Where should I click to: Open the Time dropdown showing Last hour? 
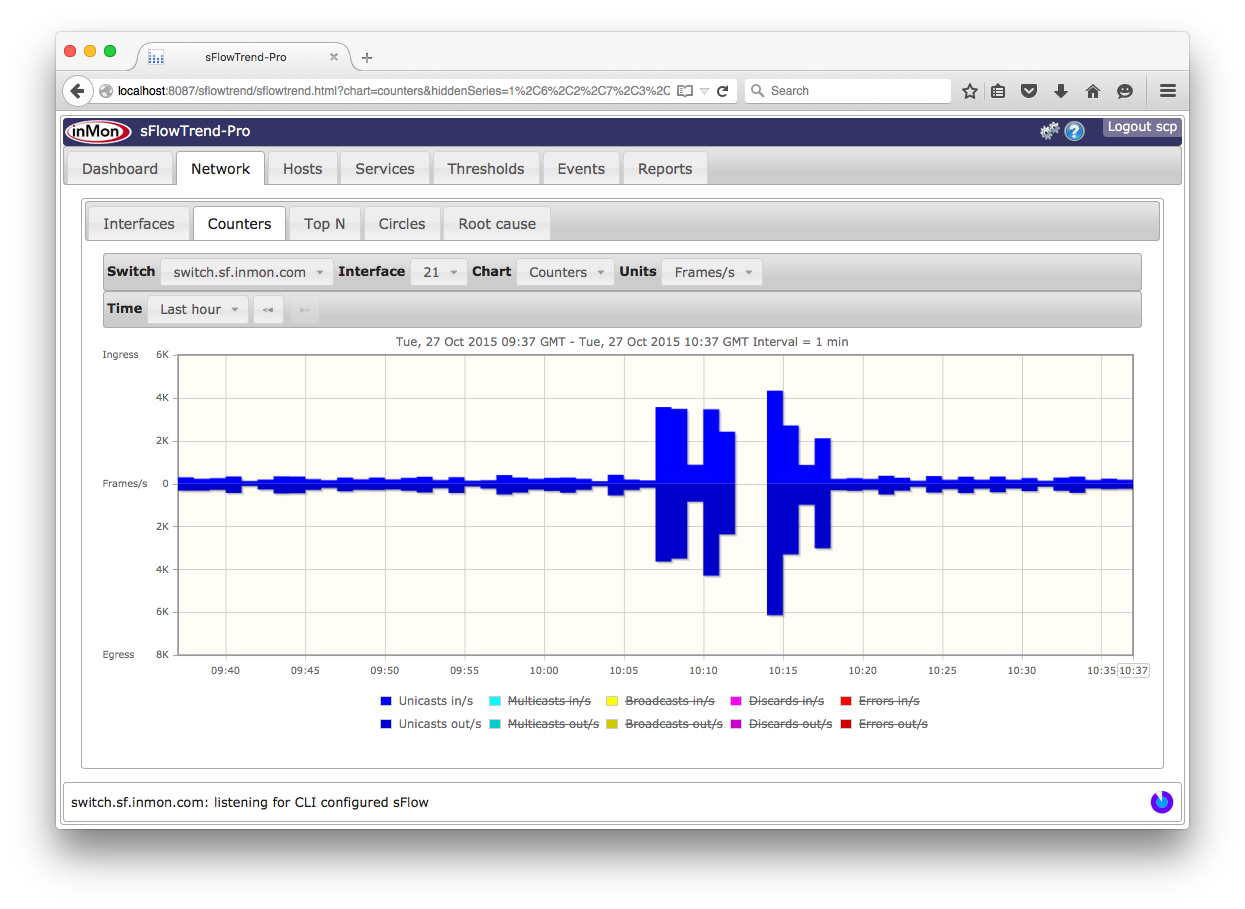point(198,309)
